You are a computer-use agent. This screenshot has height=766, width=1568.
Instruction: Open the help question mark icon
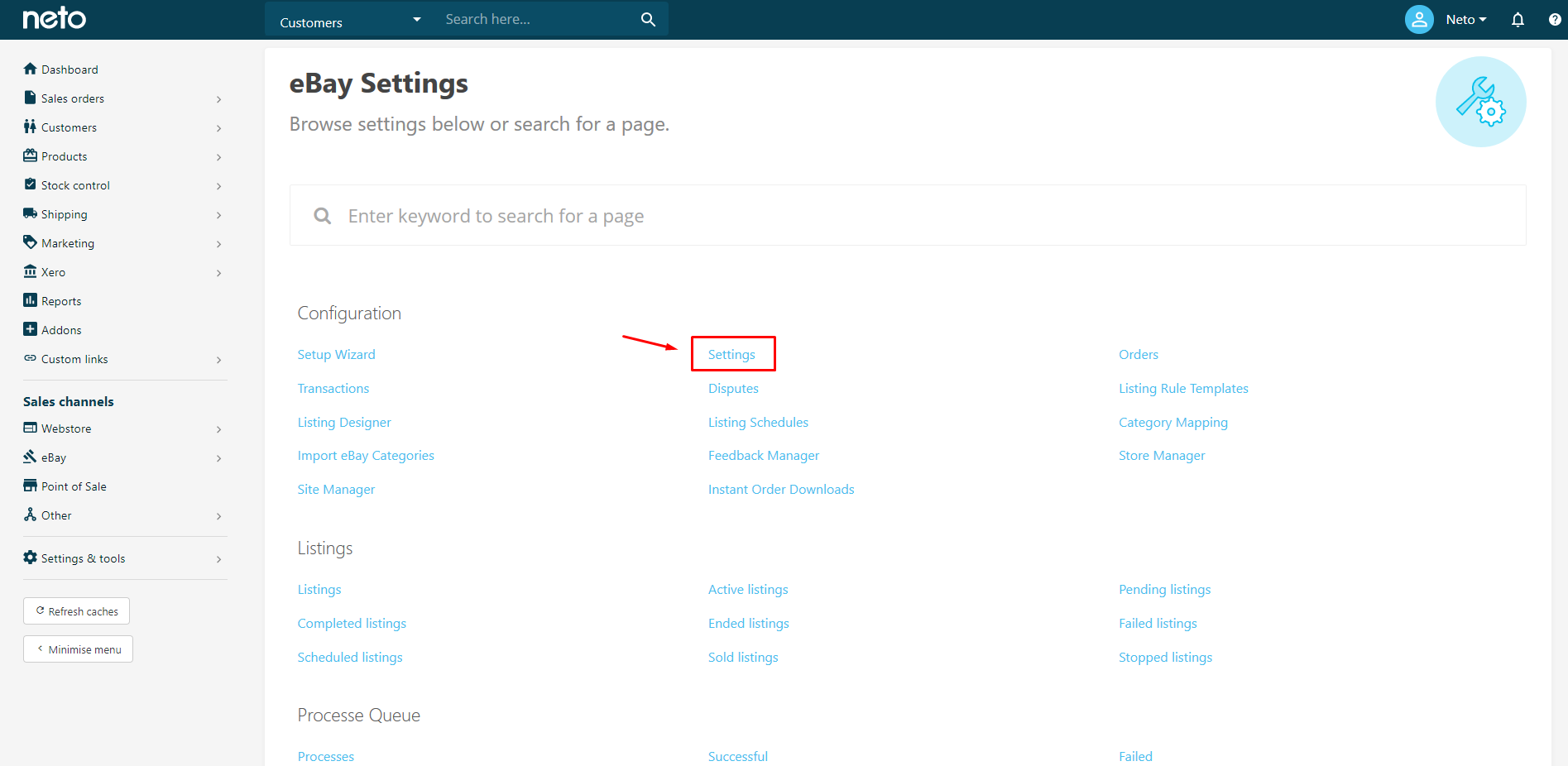tap(1555, 19)
